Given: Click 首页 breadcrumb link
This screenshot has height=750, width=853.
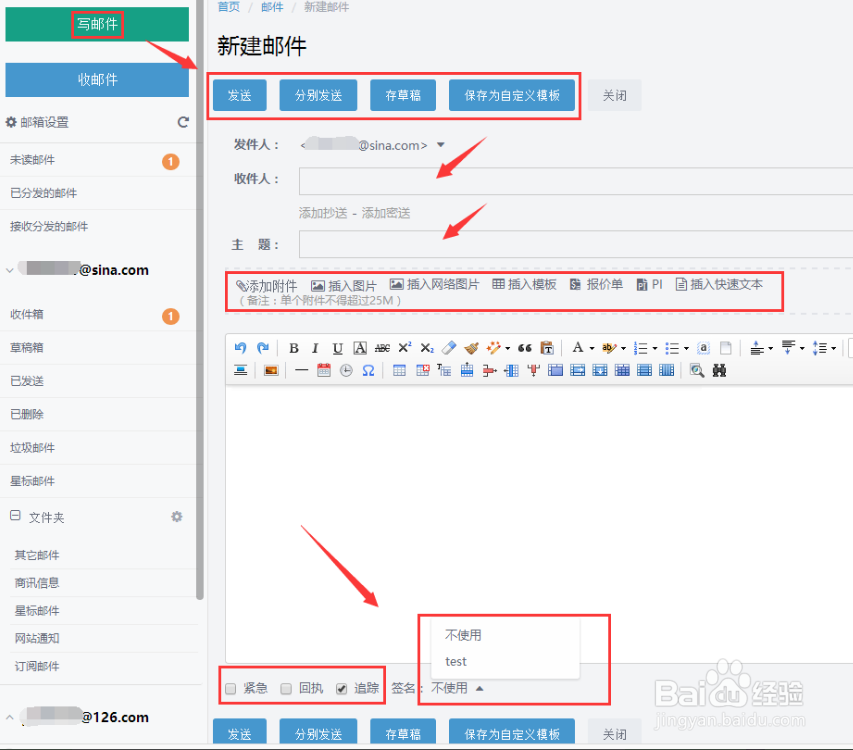Looking at the screenshot, I should [x=228, y=7].
